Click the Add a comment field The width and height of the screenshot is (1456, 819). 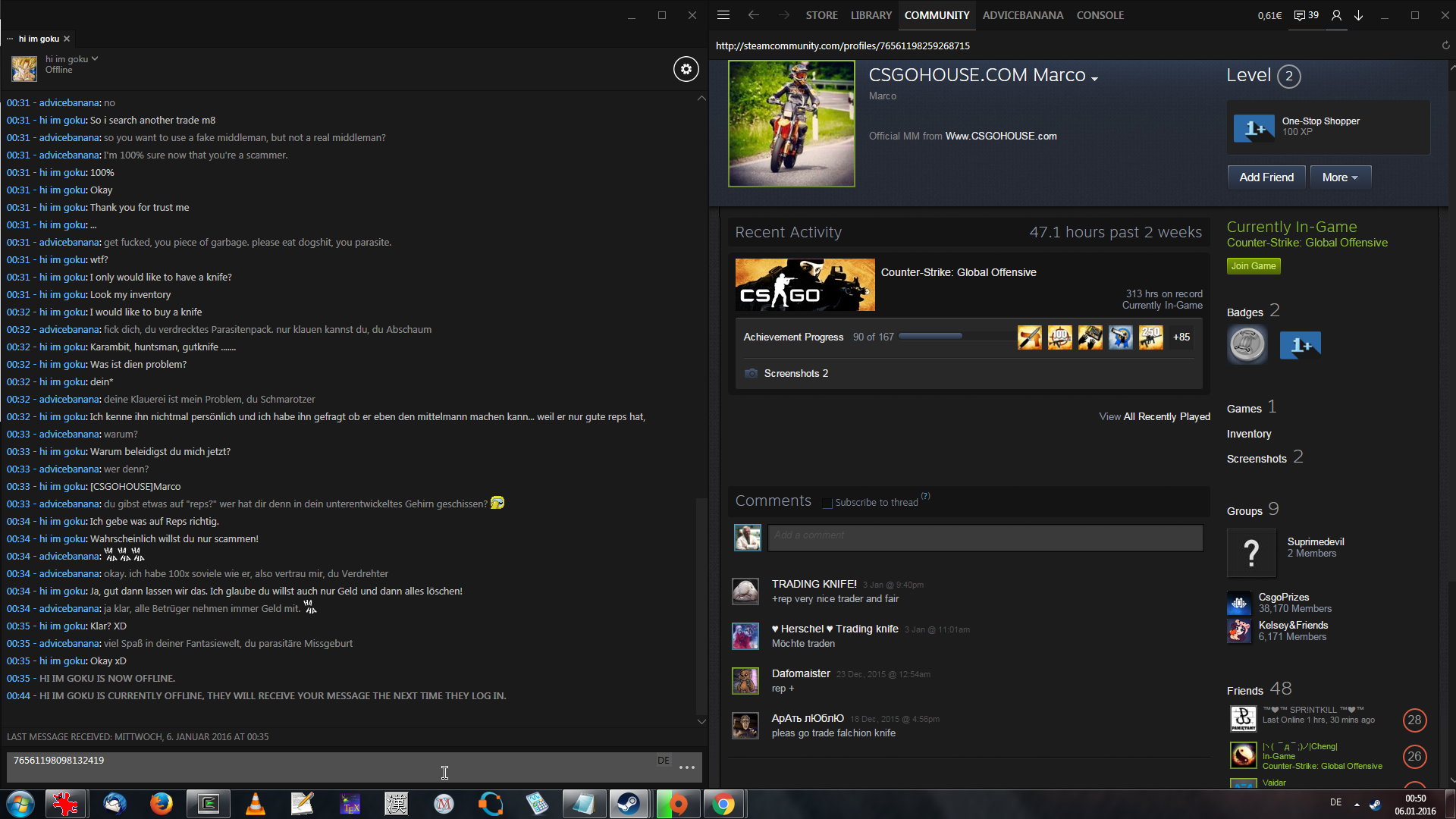coord(984,537)
